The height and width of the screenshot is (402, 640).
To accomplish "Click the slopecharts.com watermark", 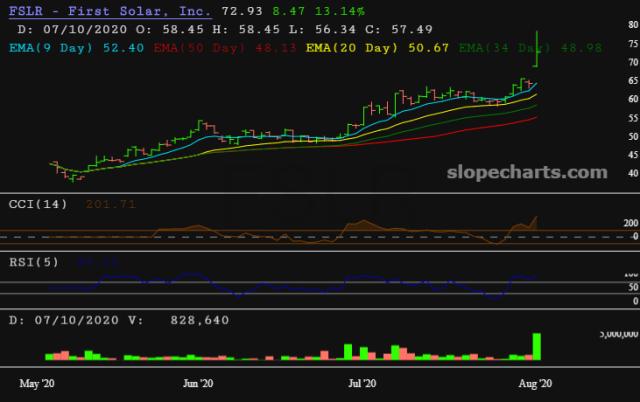I will pyautogui.click(x=527, y=172).
